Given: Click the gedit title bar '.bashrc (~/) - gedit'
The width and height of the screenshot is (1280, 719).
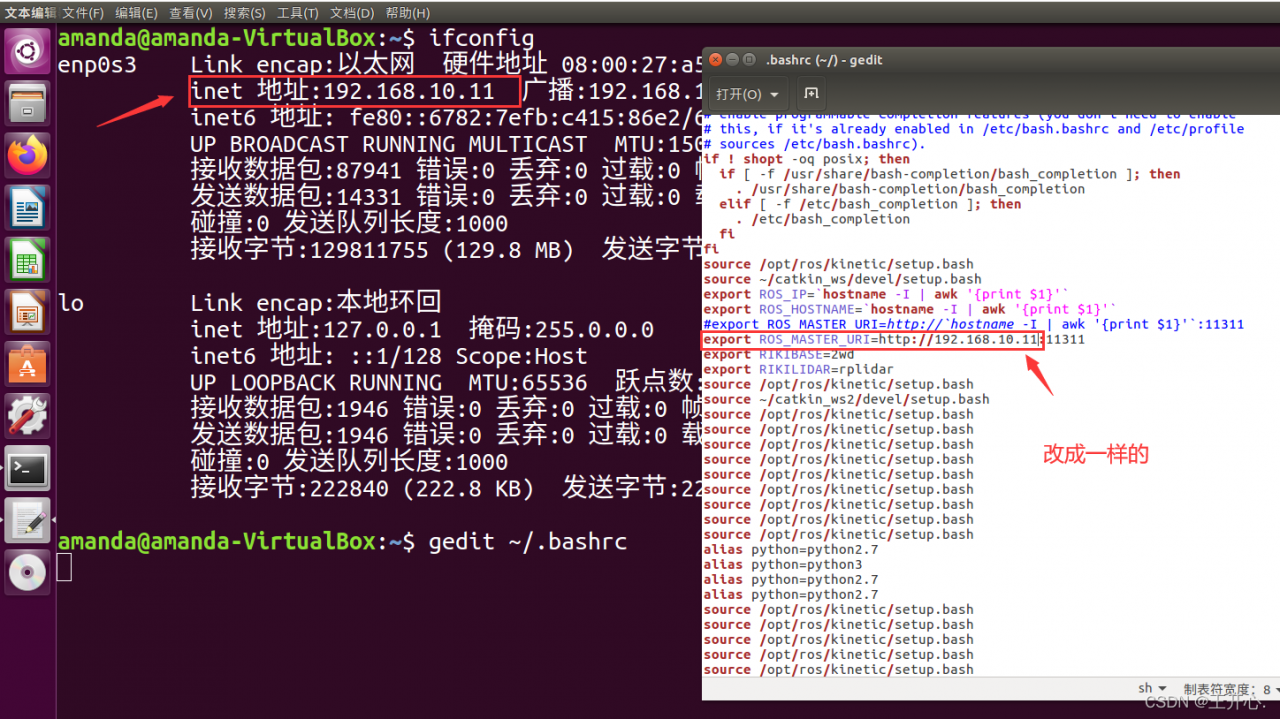Looking at the screenshot, I should 824,60.
